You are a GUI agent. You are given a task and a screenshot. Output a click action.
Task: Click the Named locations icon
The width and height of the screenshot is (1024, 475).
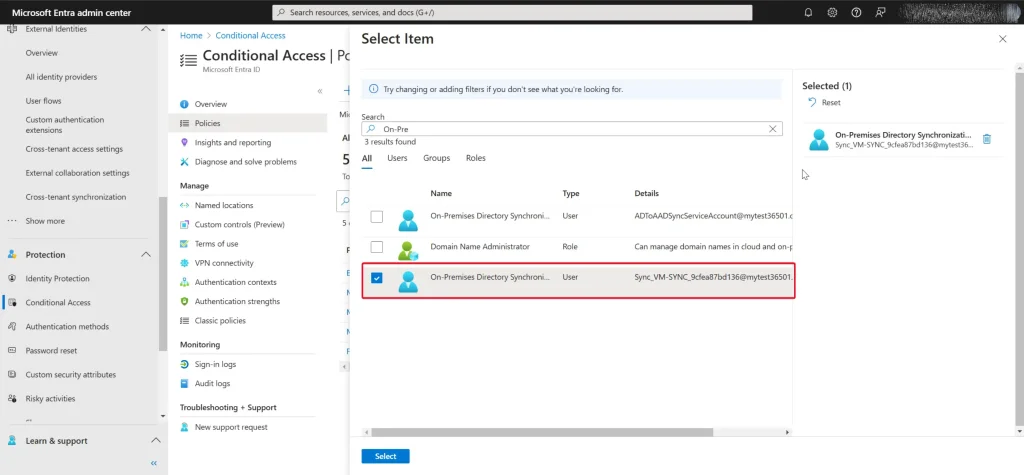click(184, 205)
